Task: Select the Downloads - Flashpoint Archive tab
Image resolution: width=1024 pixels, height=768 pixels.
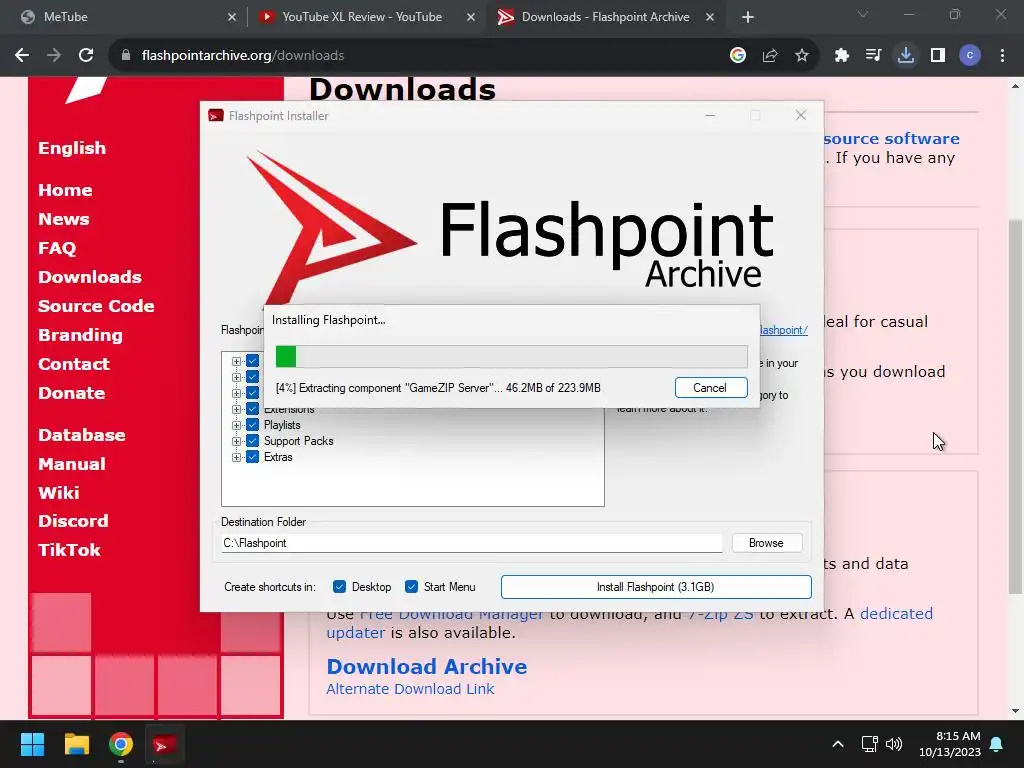Action: pyautogui.click(x=605, y=17)
